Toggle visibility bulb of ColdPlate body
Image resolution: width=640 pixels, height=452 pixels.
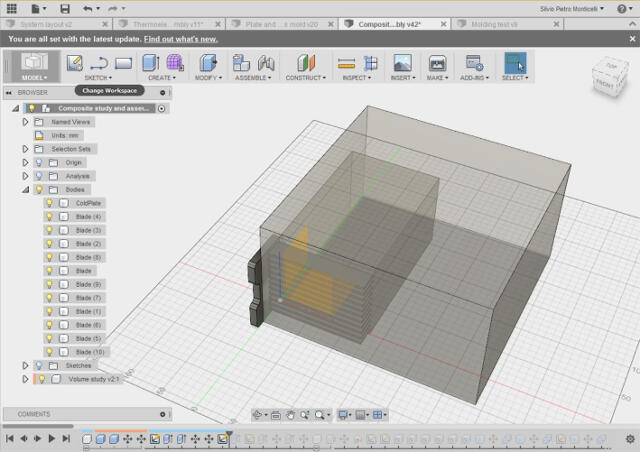49,203
